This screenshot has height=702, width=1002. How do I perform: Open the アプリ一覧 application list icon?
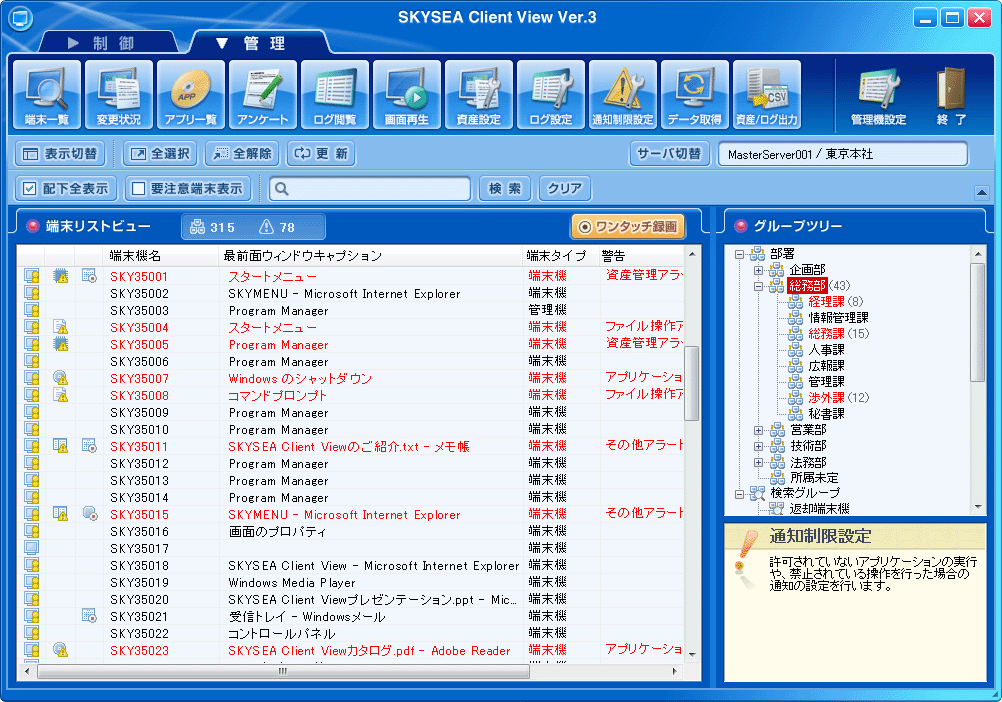pyautogui.click(x=190, y=95)
